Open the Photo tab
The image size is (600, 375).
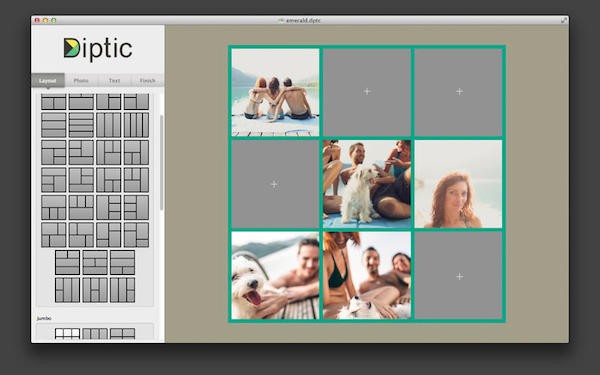(81, 81)
